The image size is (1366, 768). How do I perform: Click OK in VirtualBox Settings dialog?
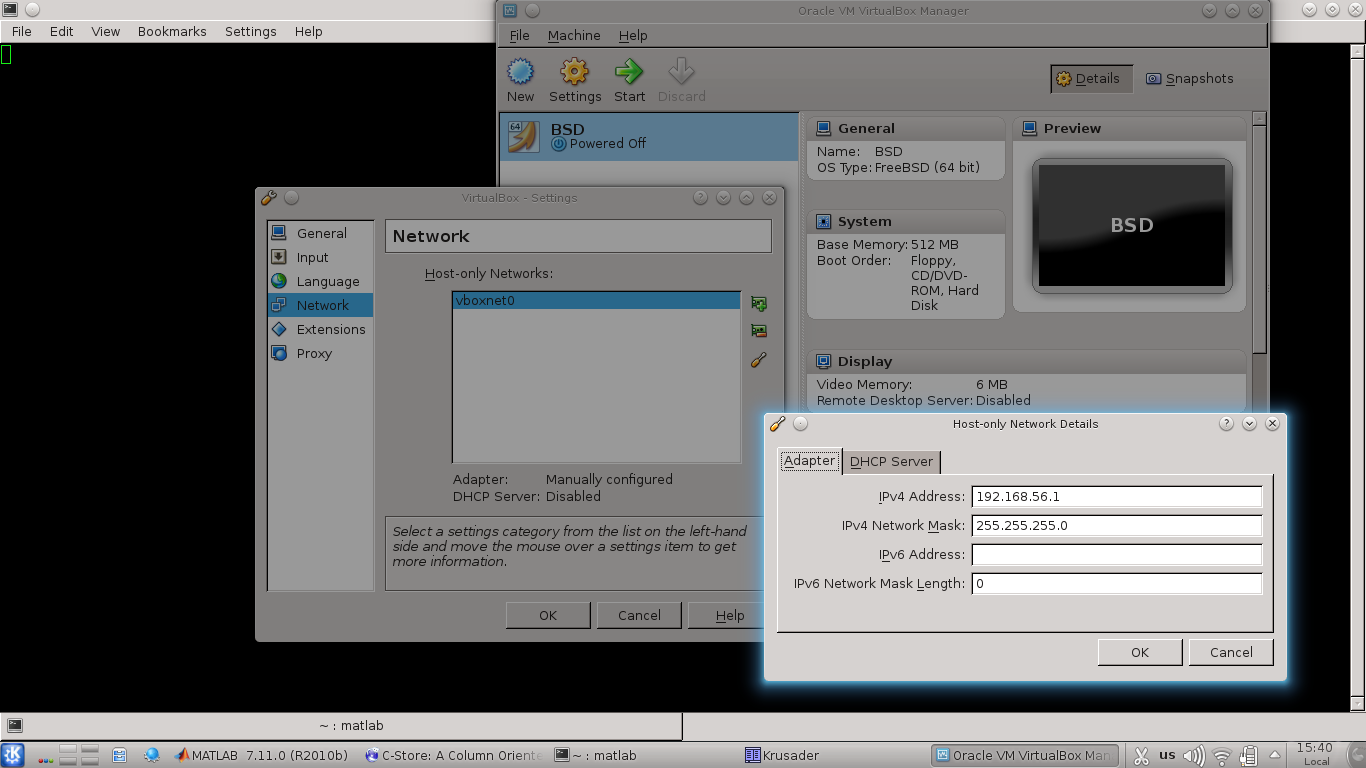(548, 615)
